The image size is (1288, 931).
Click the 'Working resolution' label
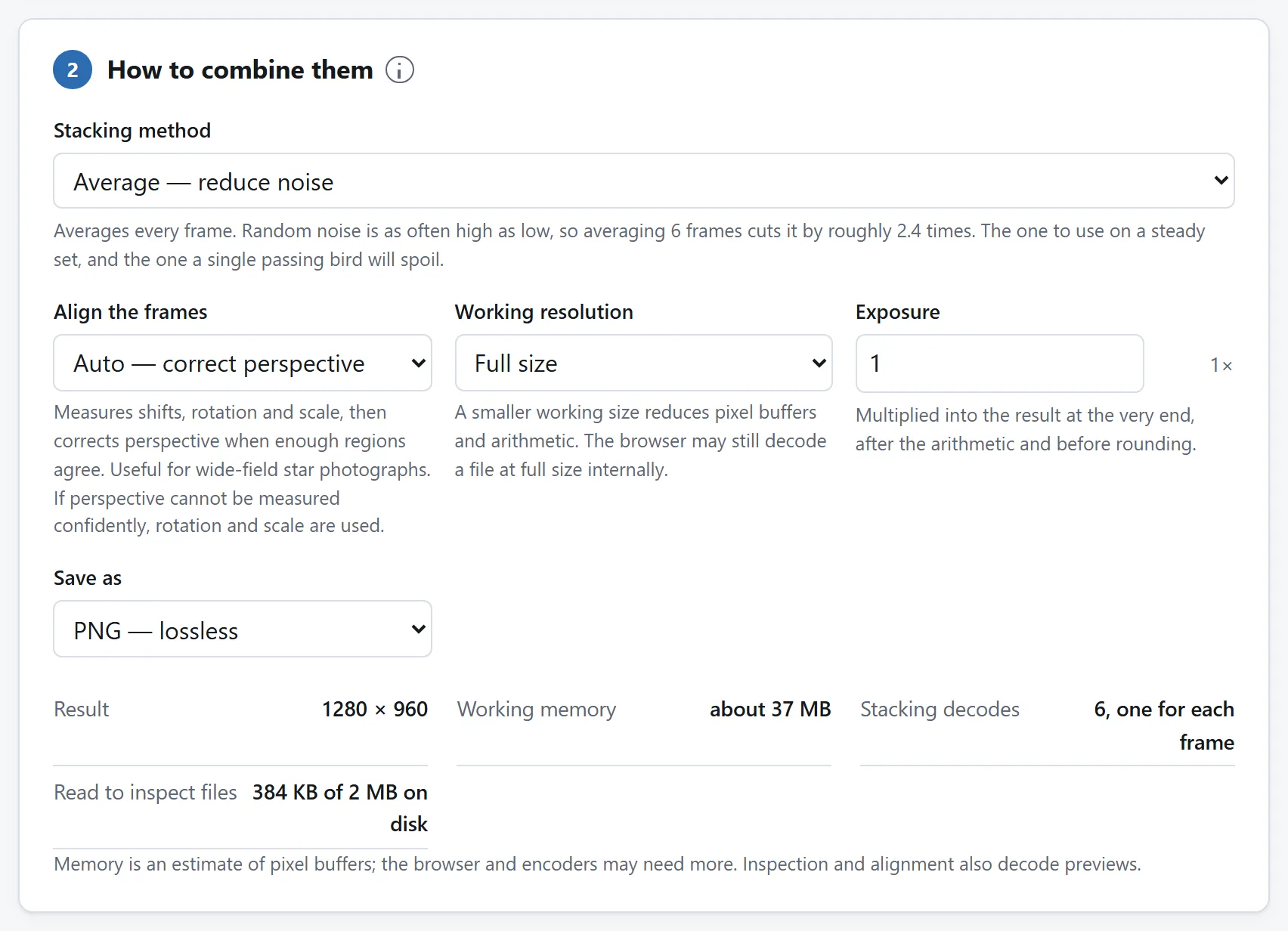pos(544,312)
